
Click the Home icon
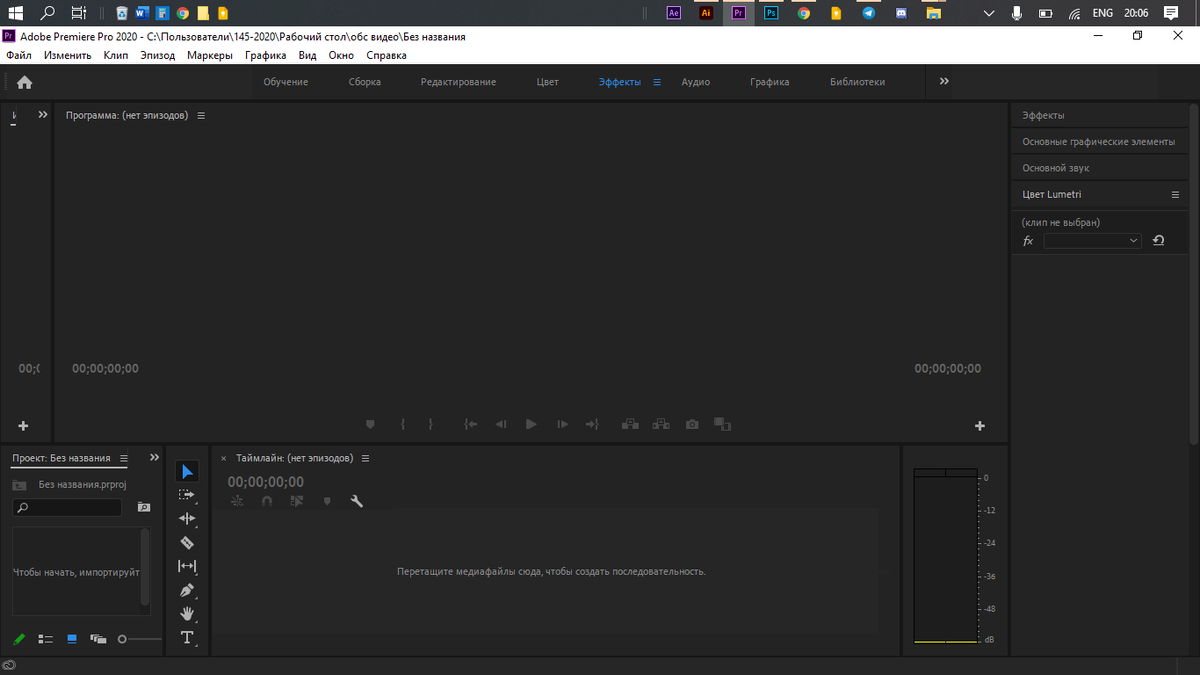(x=25, y=83)
